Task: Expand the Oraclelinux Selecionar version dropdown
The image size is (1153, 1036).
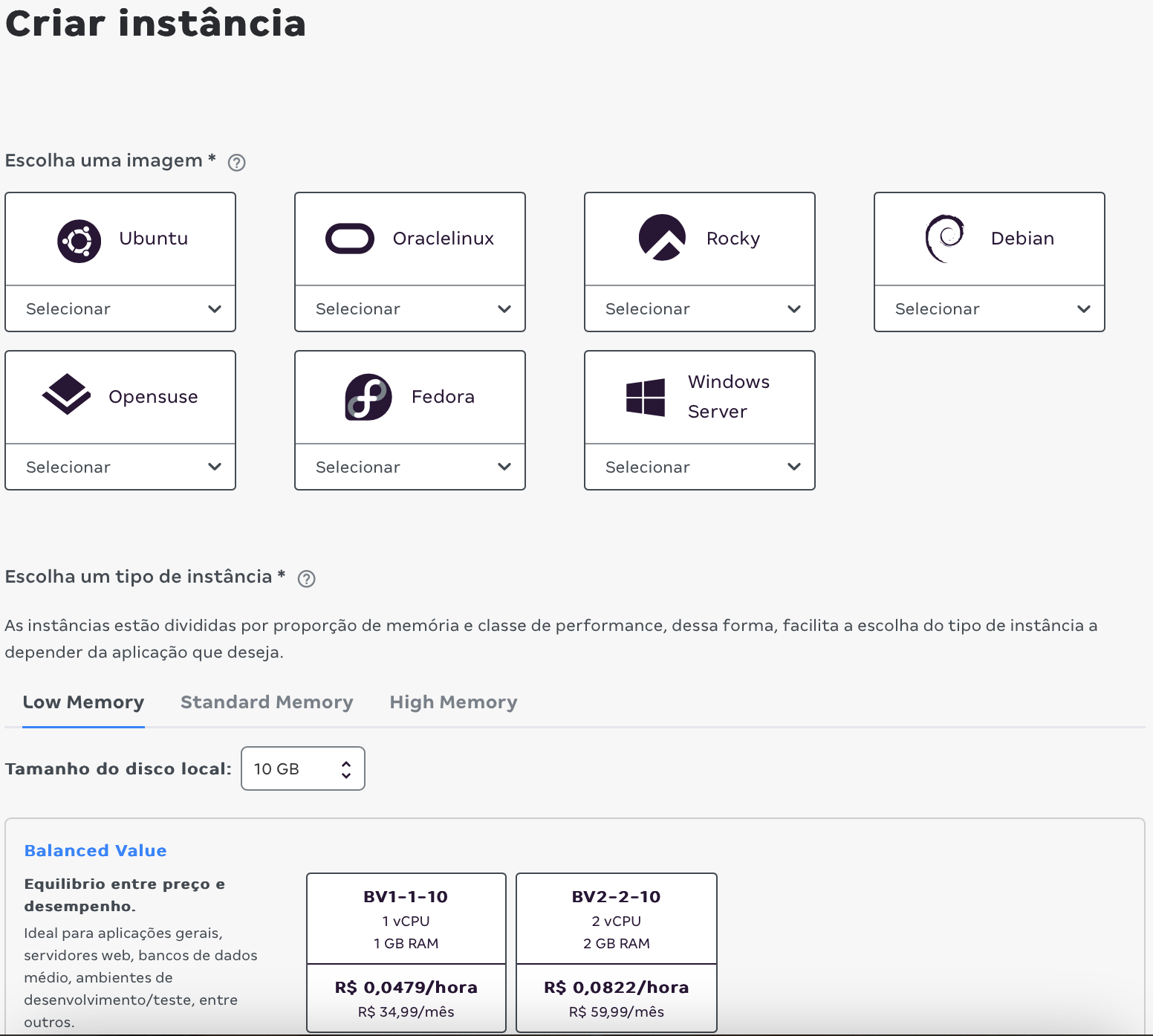Action: pos(410,308)
